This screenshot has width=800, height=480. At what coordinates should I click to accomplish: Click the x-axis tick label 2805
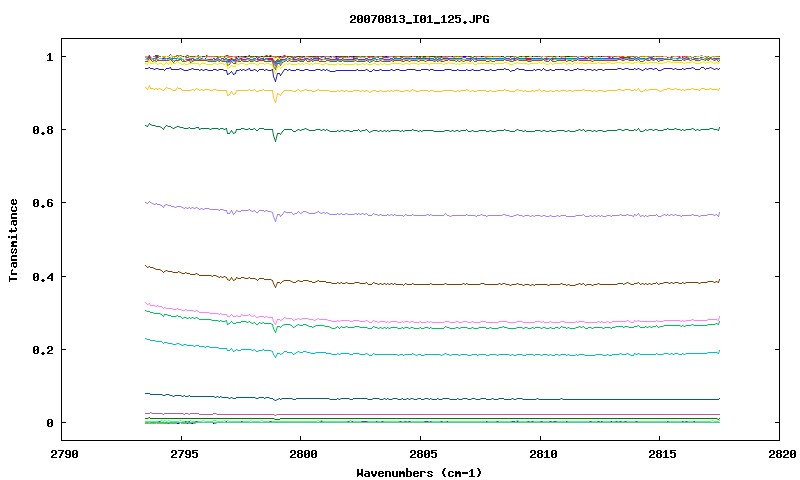point(423,454)
